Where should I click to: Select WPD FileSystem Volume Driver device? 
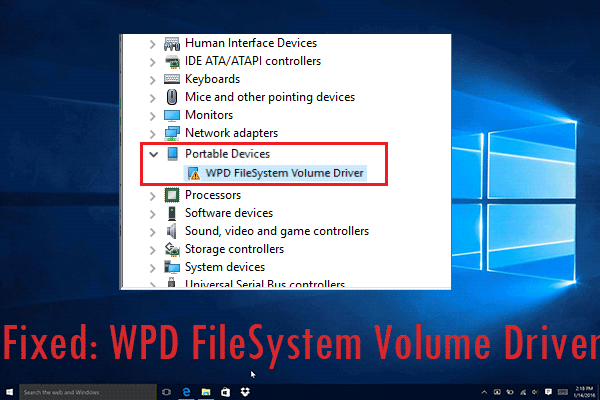pos(283,173)
